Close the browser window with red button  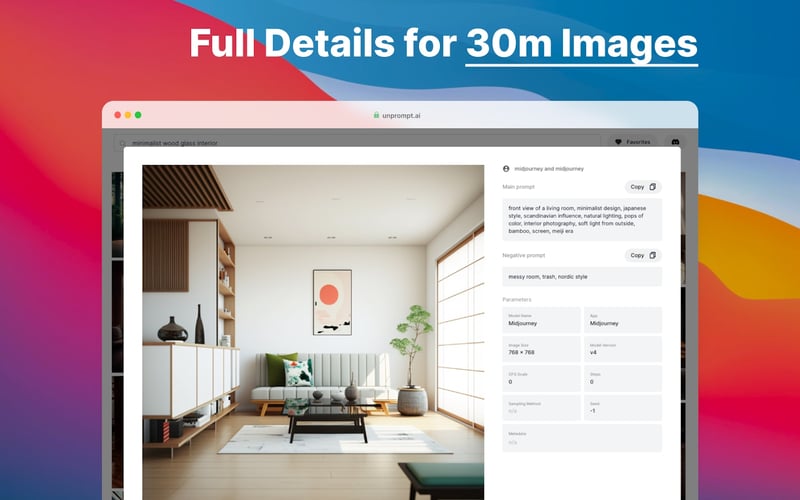pos(117,115)
